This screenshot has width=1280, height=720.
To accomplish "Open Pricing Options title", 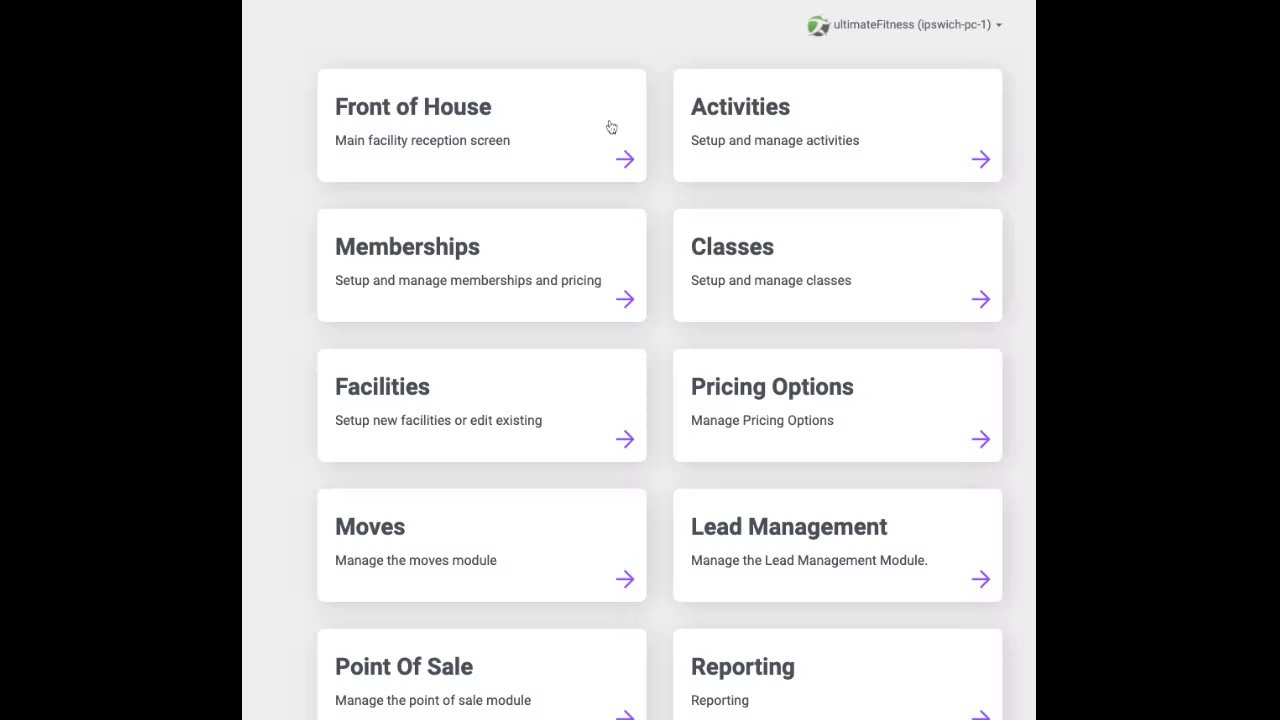I will [x=772, y=387].
